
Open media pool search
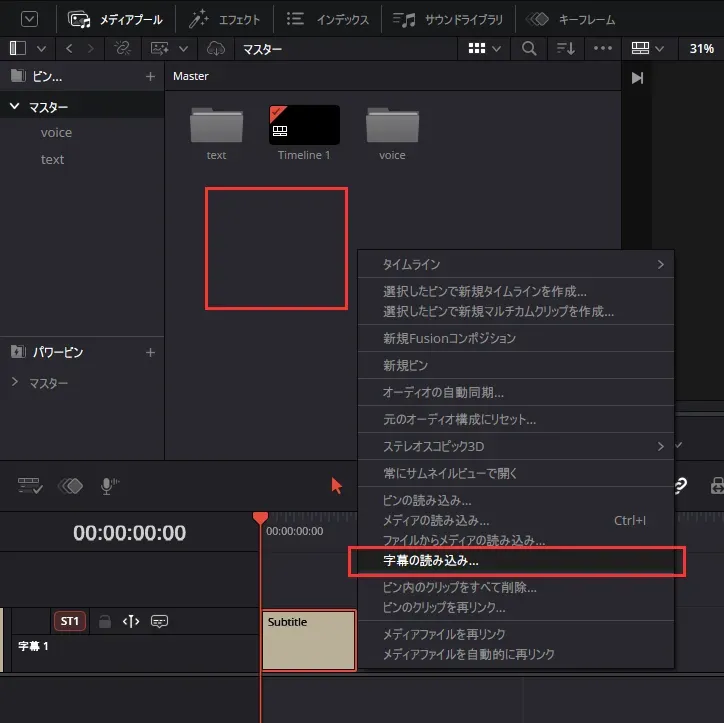[529, 48]
